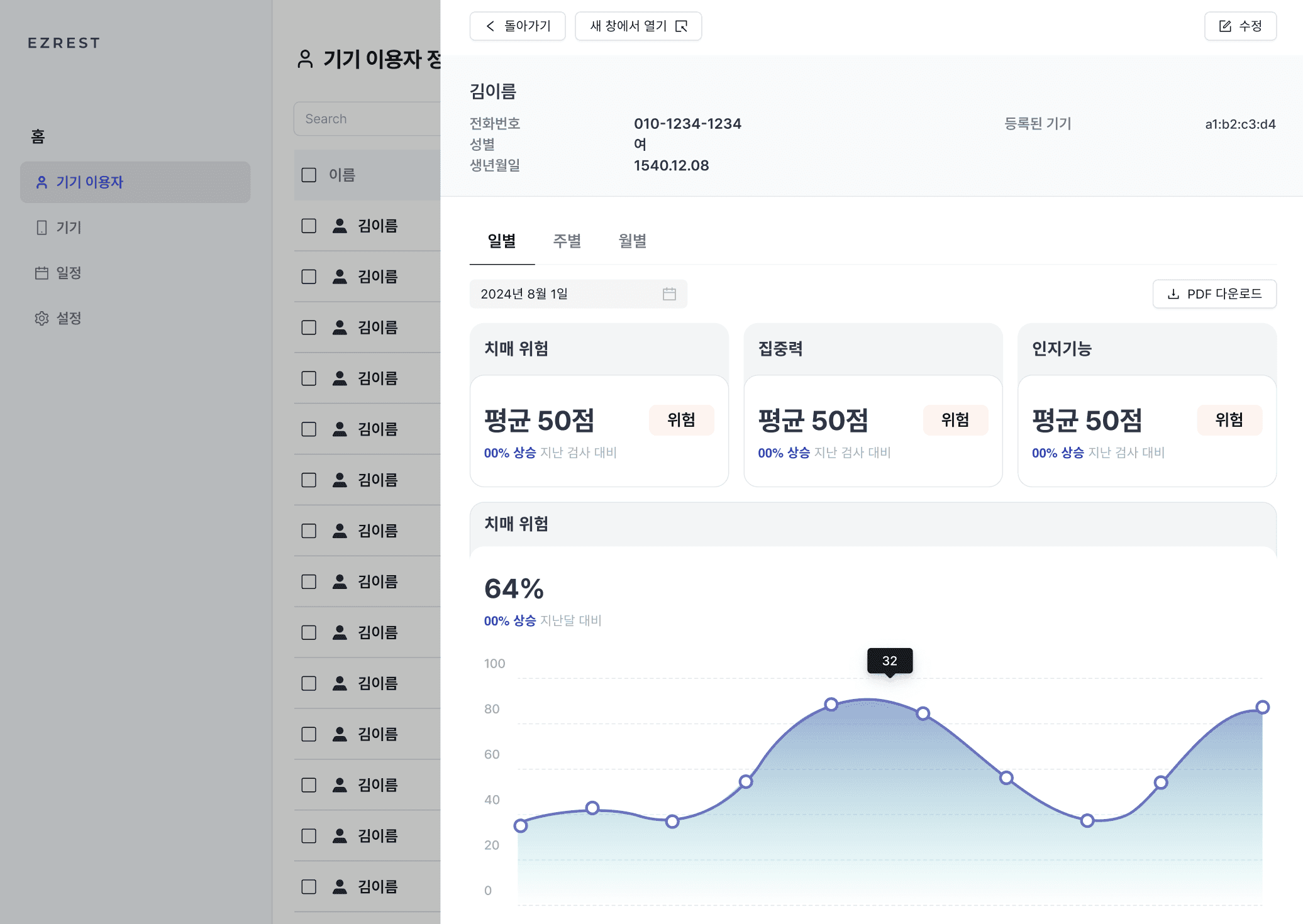Open 설정 via sidebar gear icon
Viewport: 1303px width, 924px height.
[x=42, y=318]
